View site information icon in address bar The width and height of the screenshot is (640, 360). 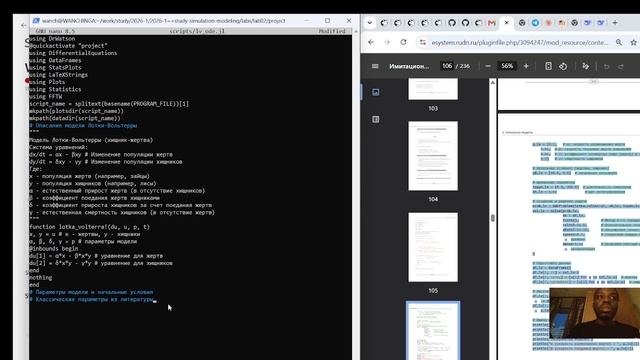(423, 42)
